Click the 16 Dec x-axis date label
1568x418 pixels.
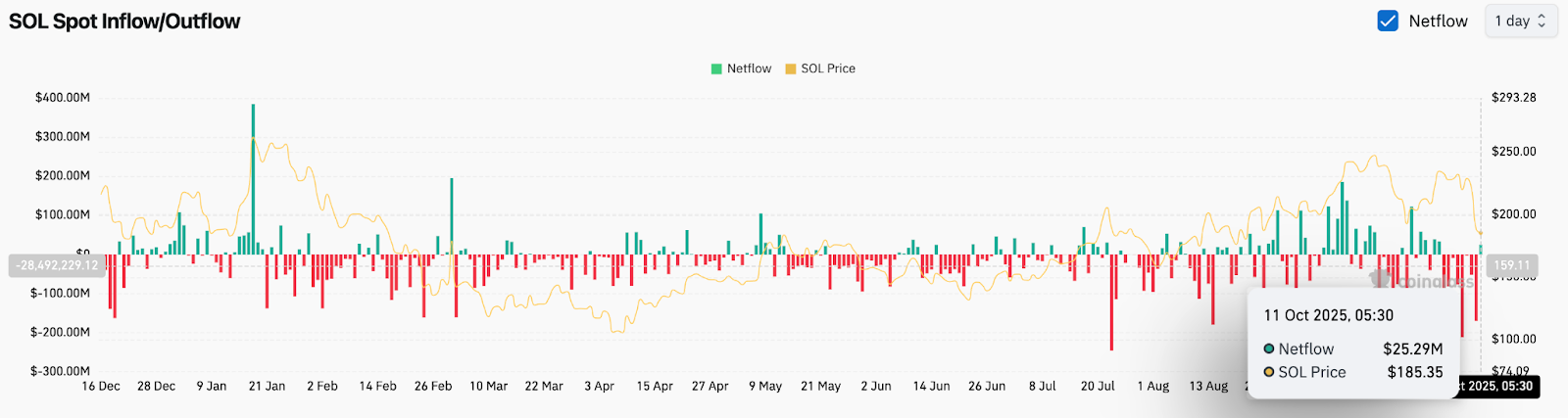pos(101,387)
